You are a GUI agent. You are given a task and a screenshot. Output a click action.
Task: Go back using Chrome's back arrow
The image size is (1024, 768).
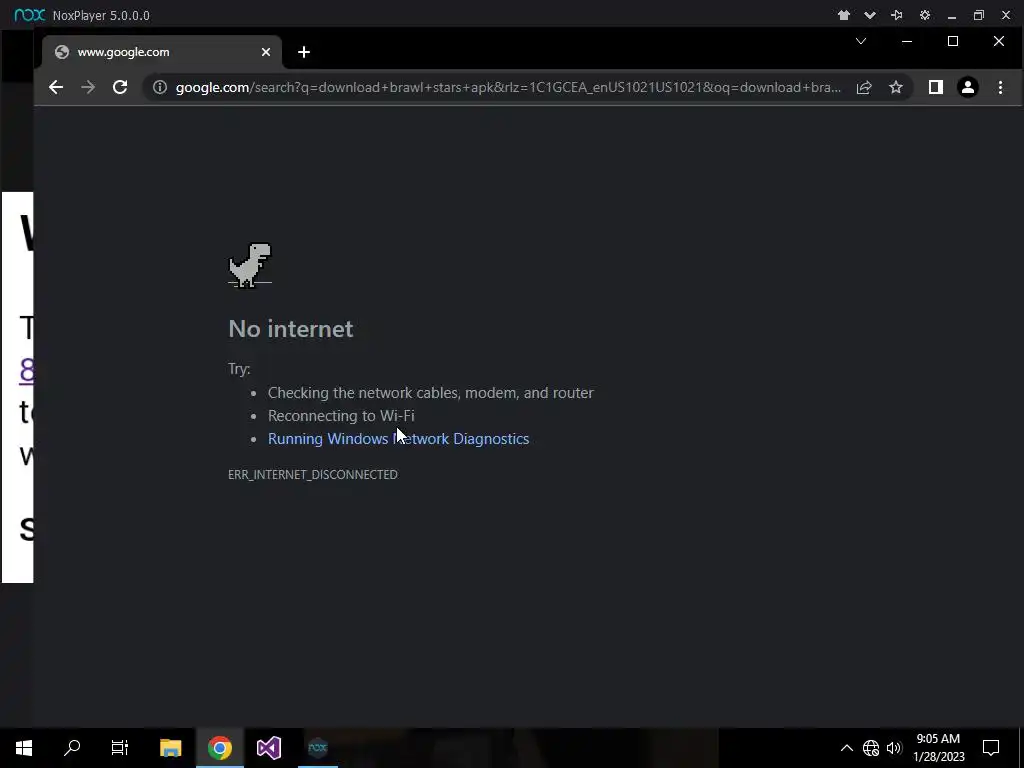(x=56, y=88)
